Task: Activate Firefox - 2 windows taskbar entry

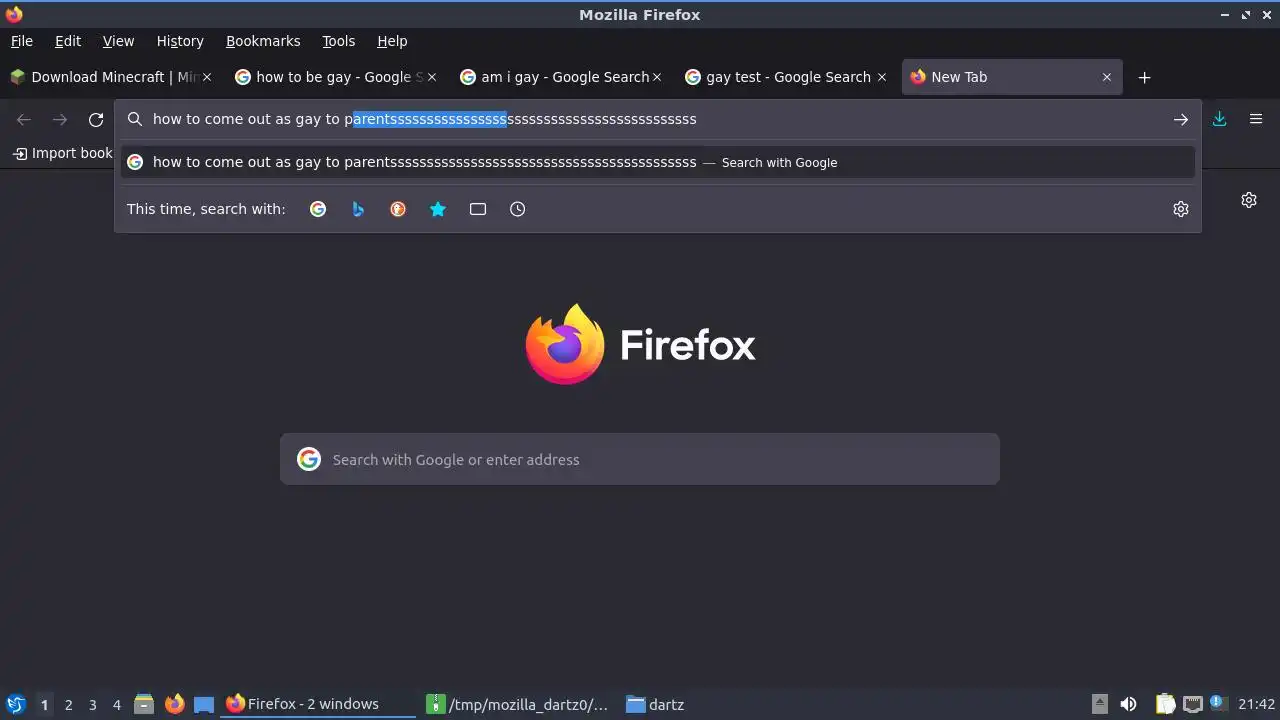Action: 318,704
